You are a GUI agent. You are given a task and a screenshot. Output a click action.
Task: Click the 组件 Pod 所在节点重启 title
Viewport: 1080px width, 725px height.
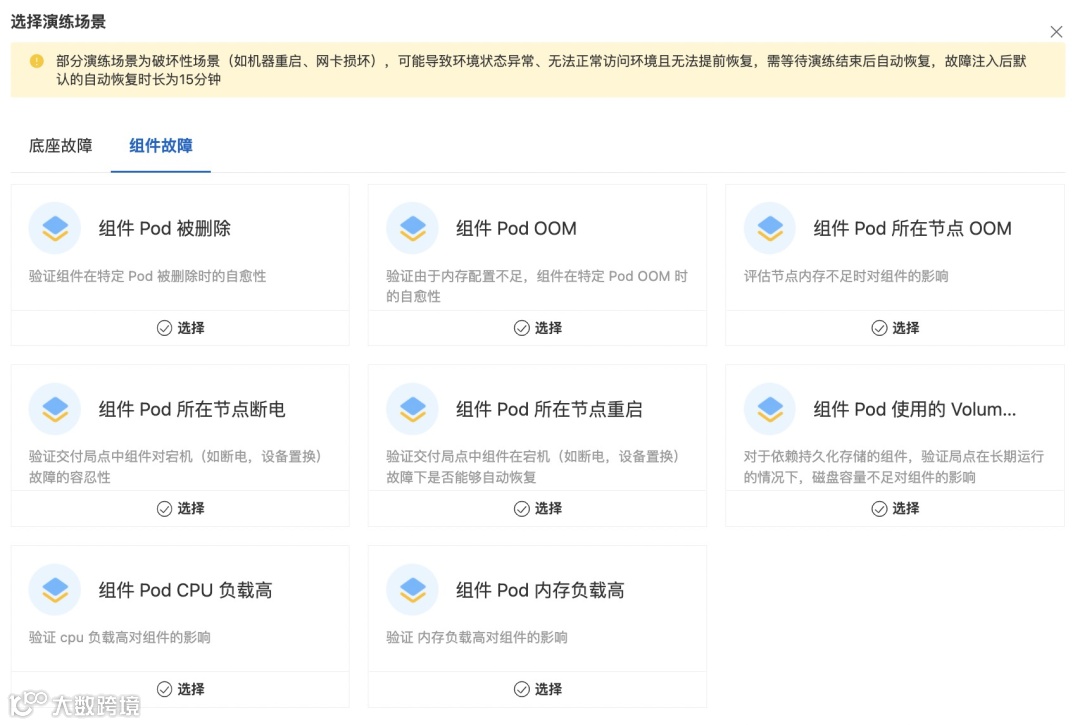coord(550,410)
